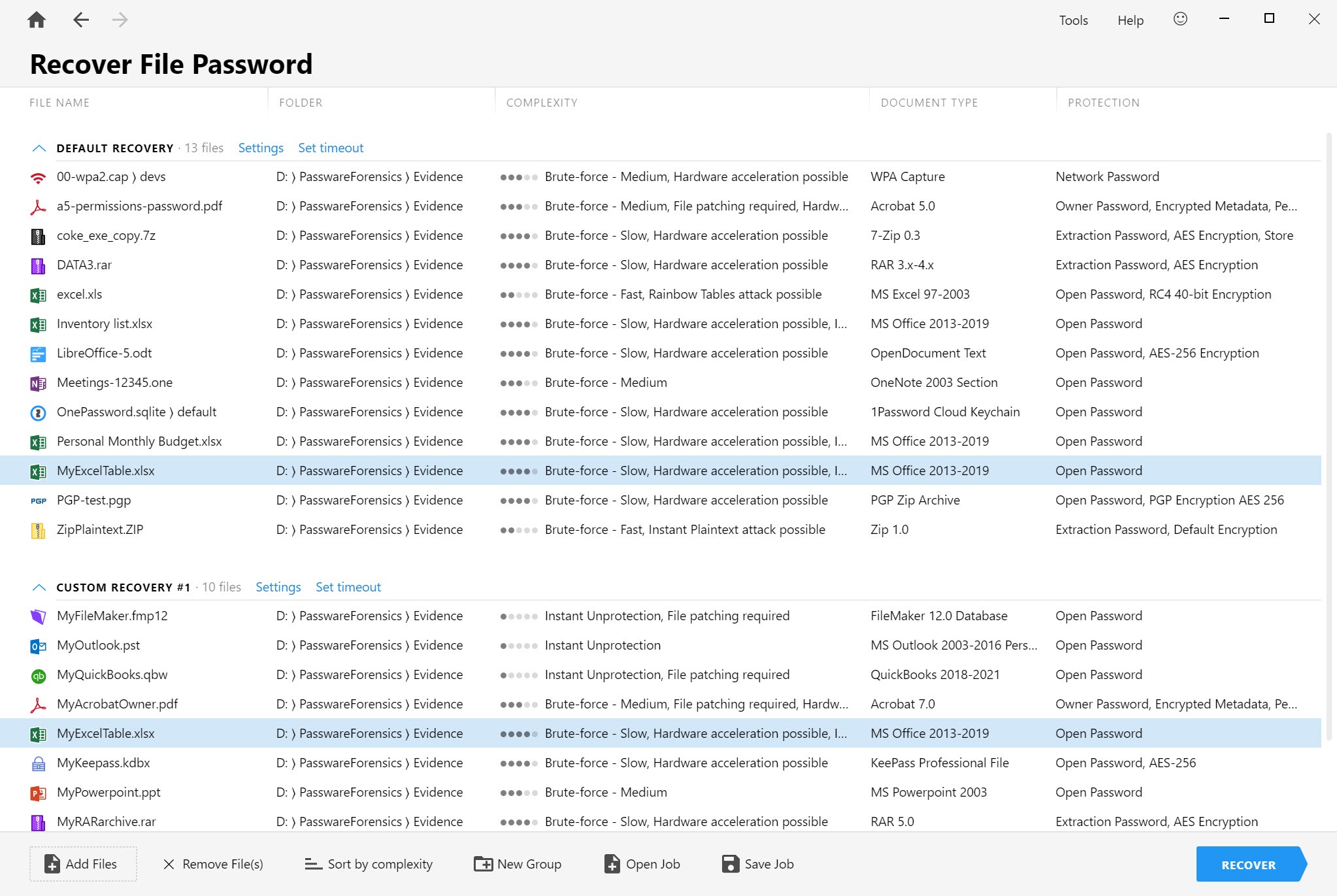Go to the Home screen icon

[x=37, y=20]
